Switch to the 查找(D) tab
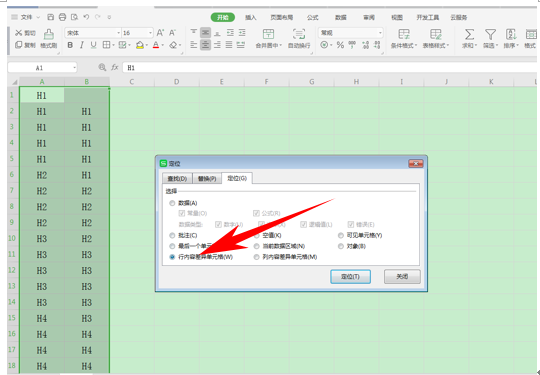The width and height of the screenshot is (540, 375). (x=177, y=179)
